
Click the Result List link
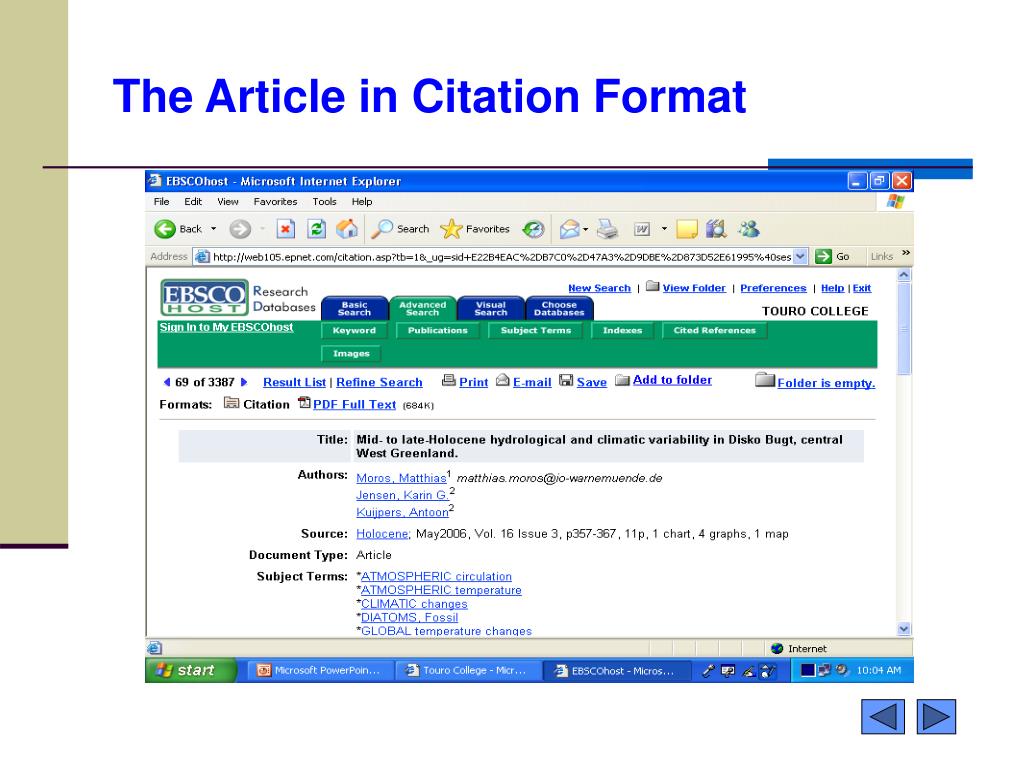pyautogui.click(x=295, y=383)
